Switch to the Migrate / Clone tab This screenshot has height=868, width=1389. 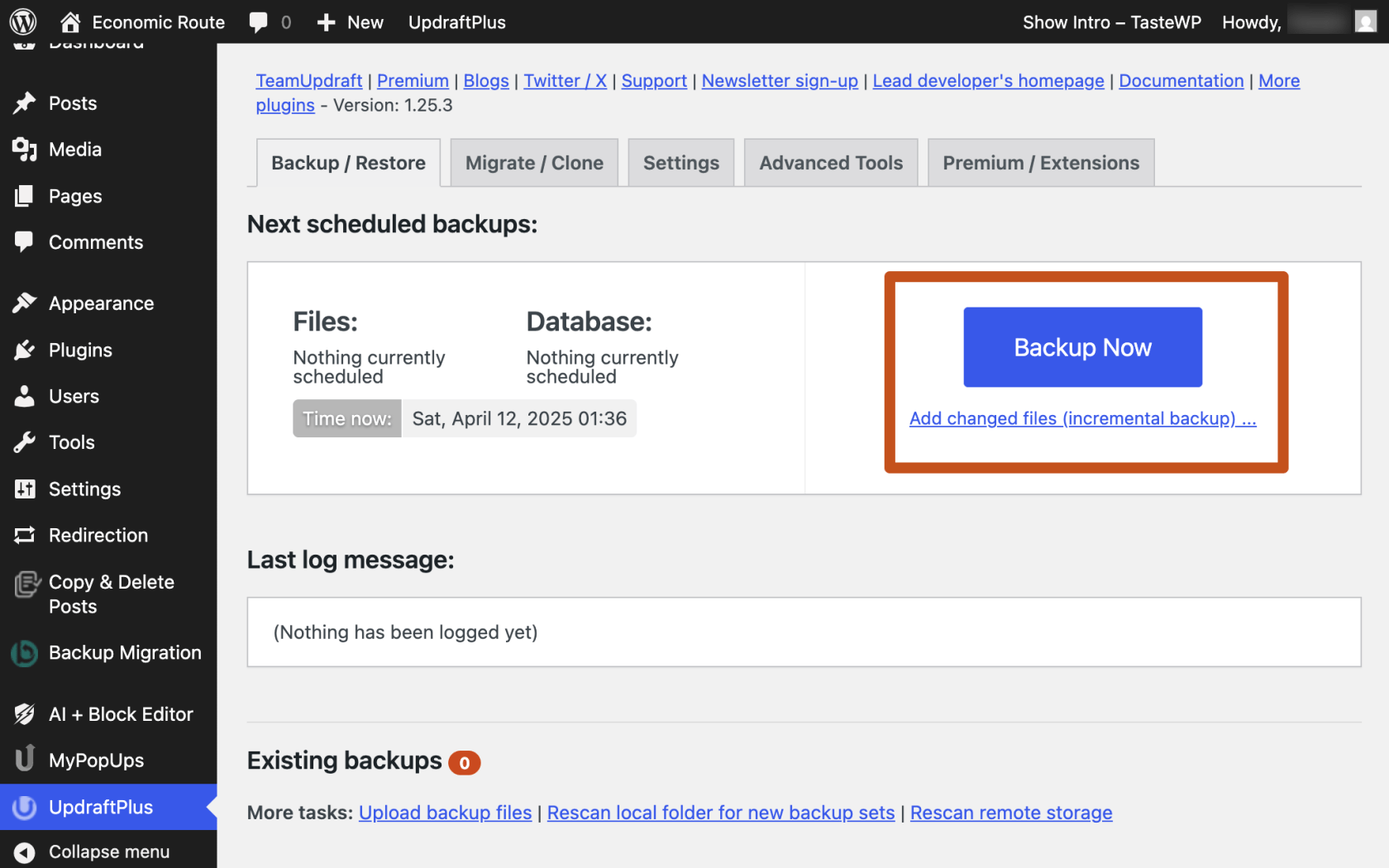[x=533, y=162]
